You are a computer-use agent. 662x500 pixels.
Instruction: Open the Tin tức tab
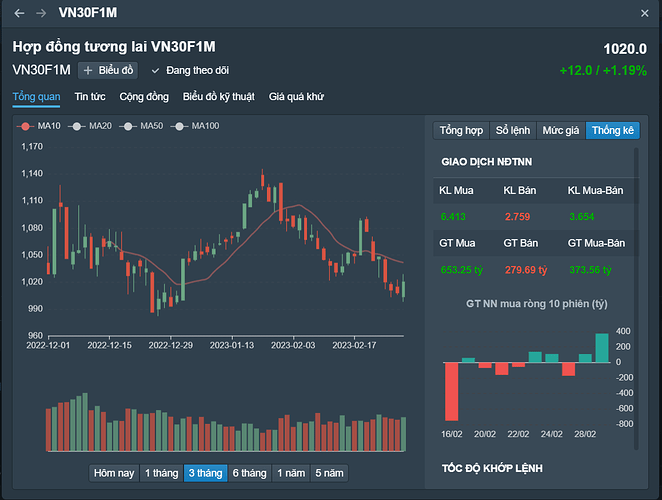tap(90, 96)
